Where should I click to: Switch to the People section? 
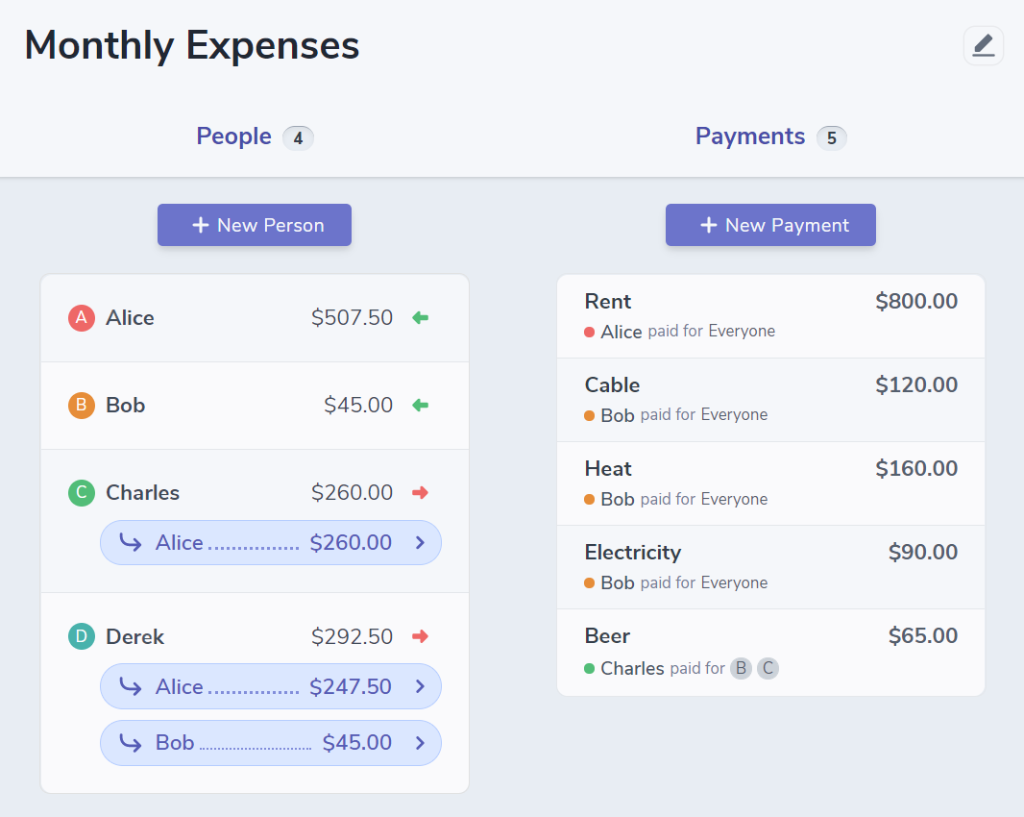coord(233,137)
